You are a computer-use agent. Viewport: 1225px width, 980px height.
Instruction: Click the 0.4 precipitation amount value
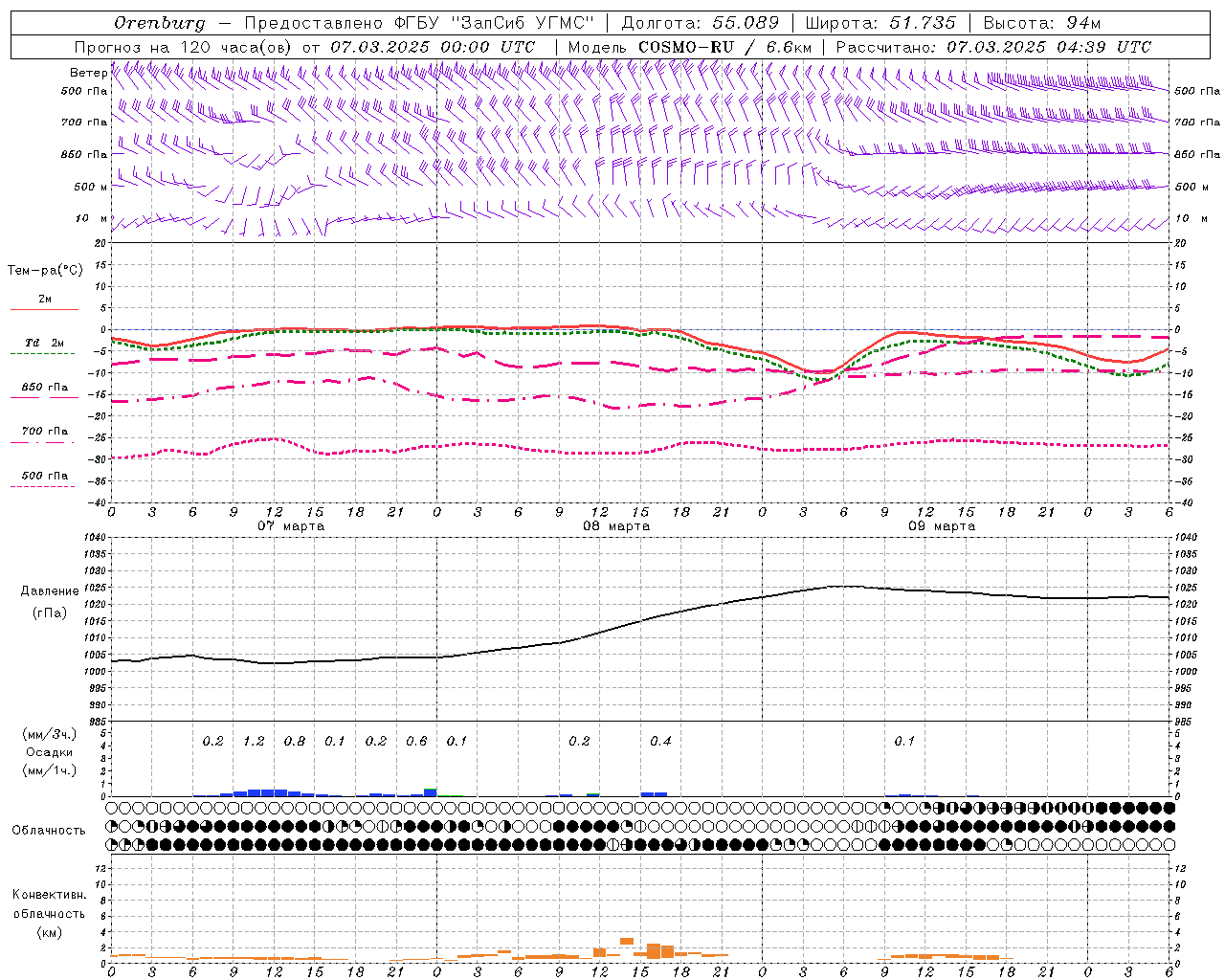[660, 741]
